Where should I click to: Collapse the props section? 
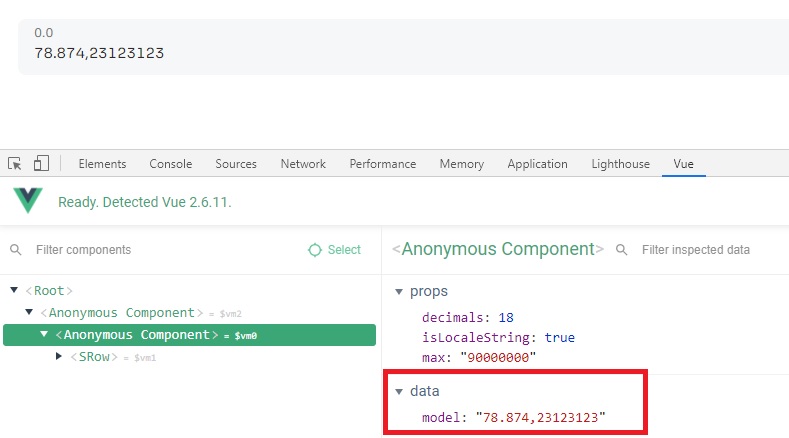(399, 291)
